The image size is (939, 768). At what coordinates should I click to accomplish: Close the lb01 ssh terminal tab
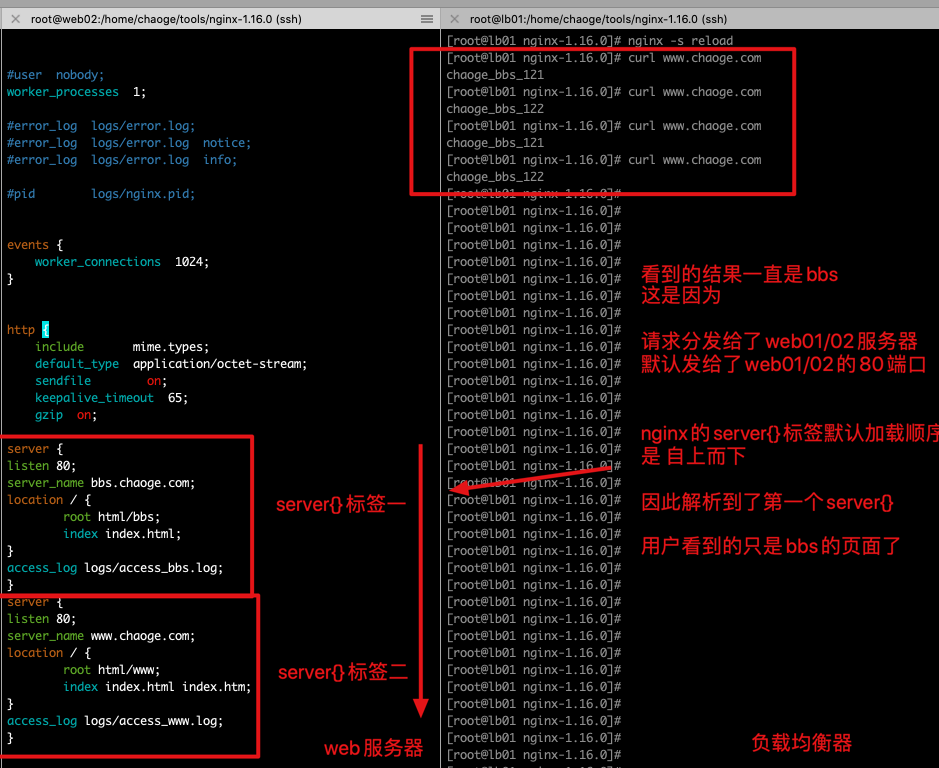click(455, 19)
